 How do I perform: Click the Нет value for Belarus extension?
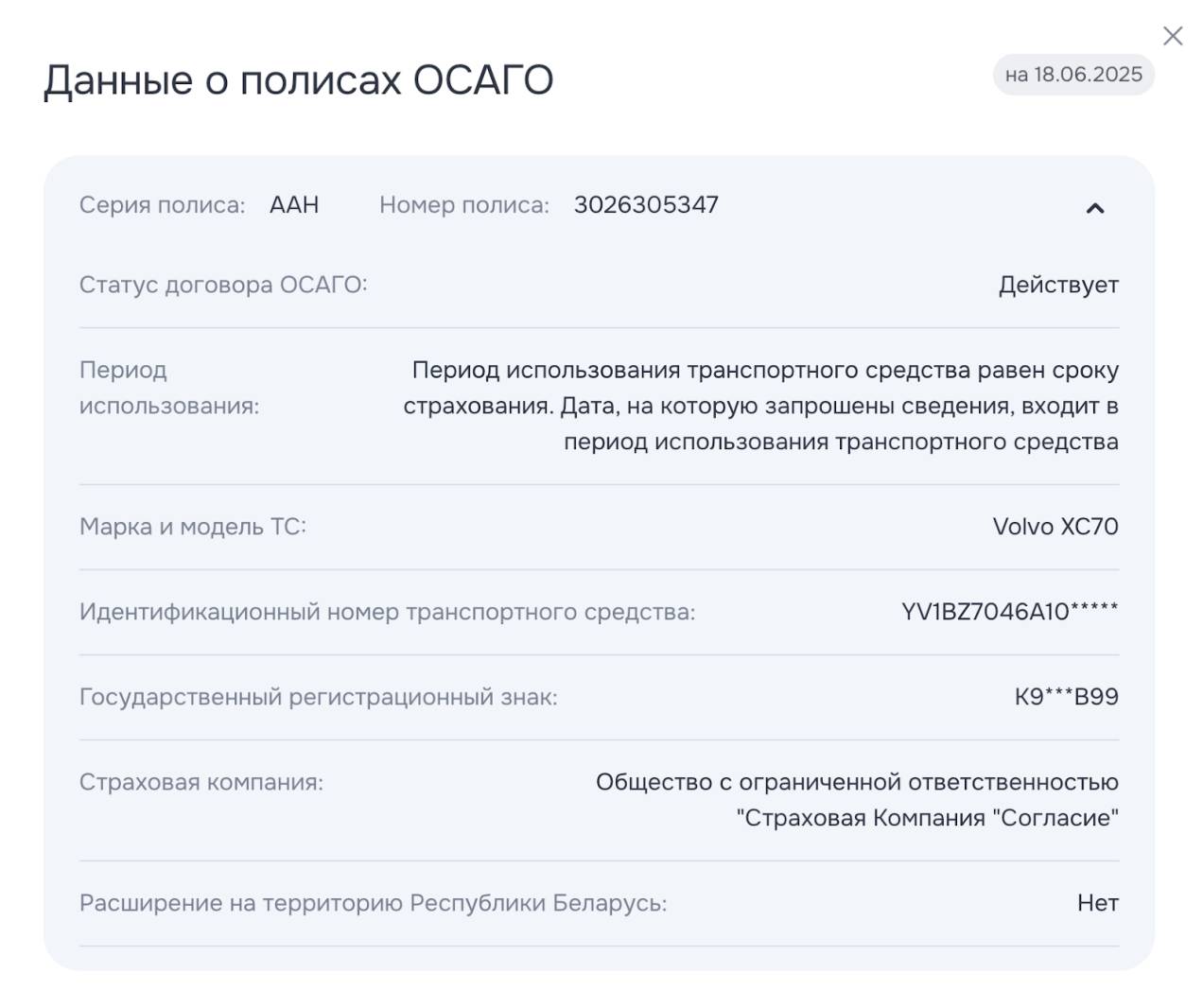[x=1097, y=903]
